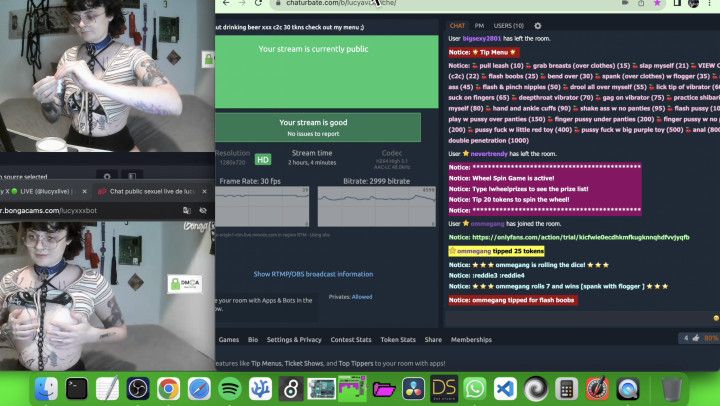Viewport: 720px width, 406px height.
Task: Open the USERS (10) tab
Action: click(x=508, y=26)
